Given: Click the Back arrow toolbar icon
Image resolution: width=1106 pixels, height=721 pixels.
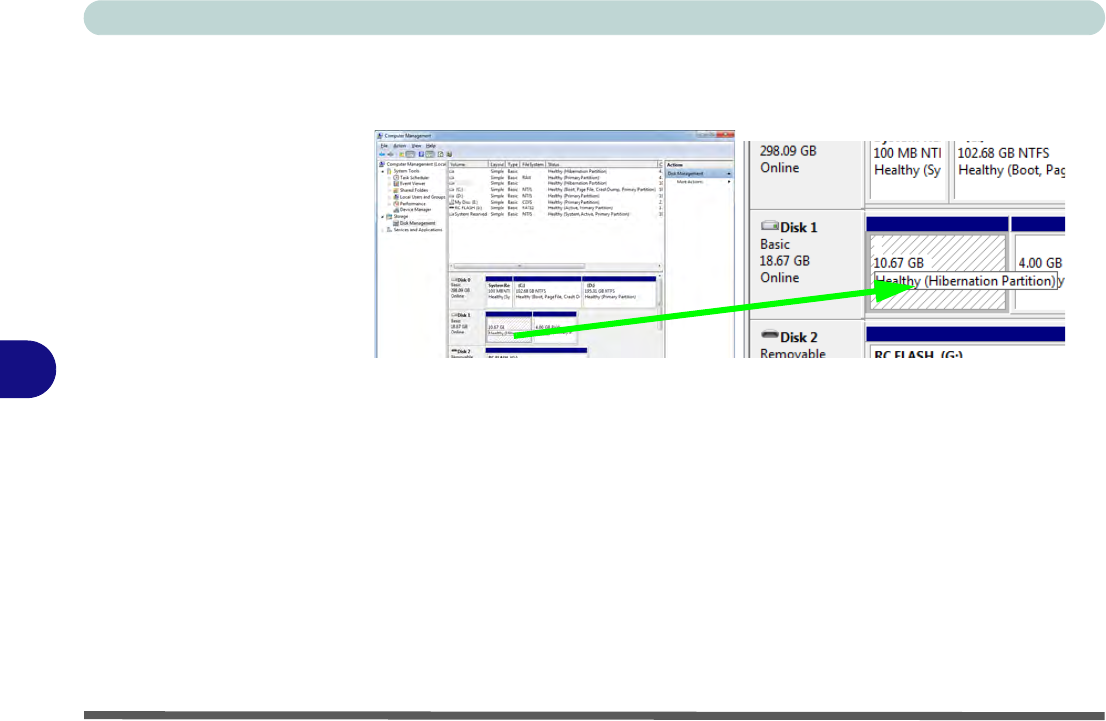Looking at the screenshot, I should (x=382, y=154).
